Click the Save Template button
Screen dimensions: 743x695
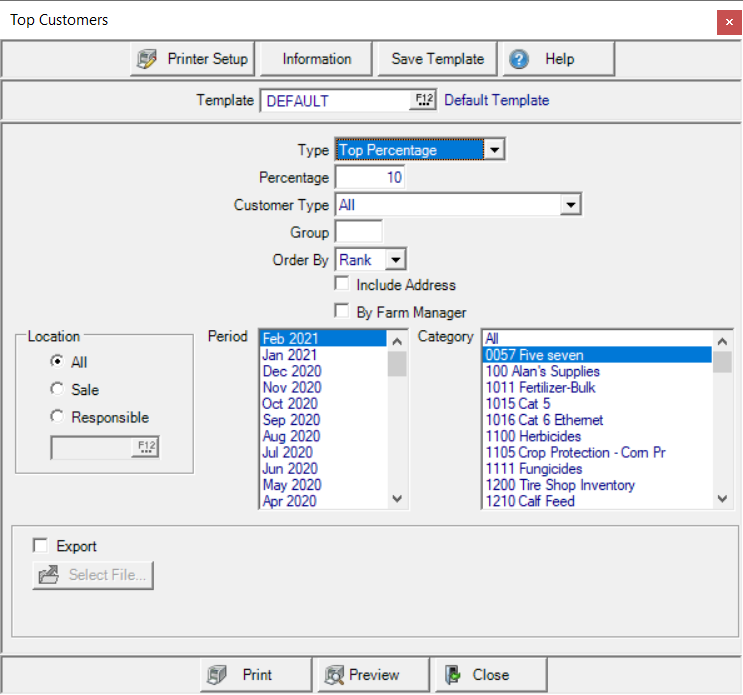[437, 59]
